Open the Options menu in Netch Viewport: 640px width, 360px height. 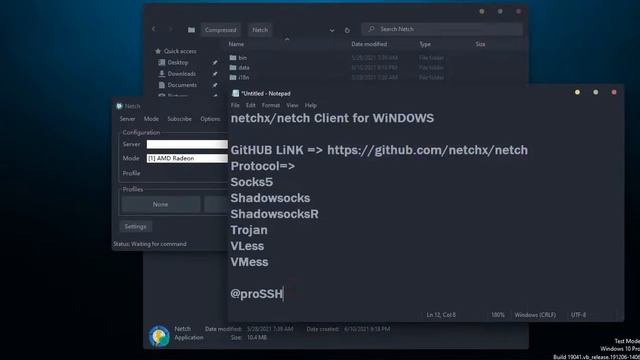click(210, 119)
